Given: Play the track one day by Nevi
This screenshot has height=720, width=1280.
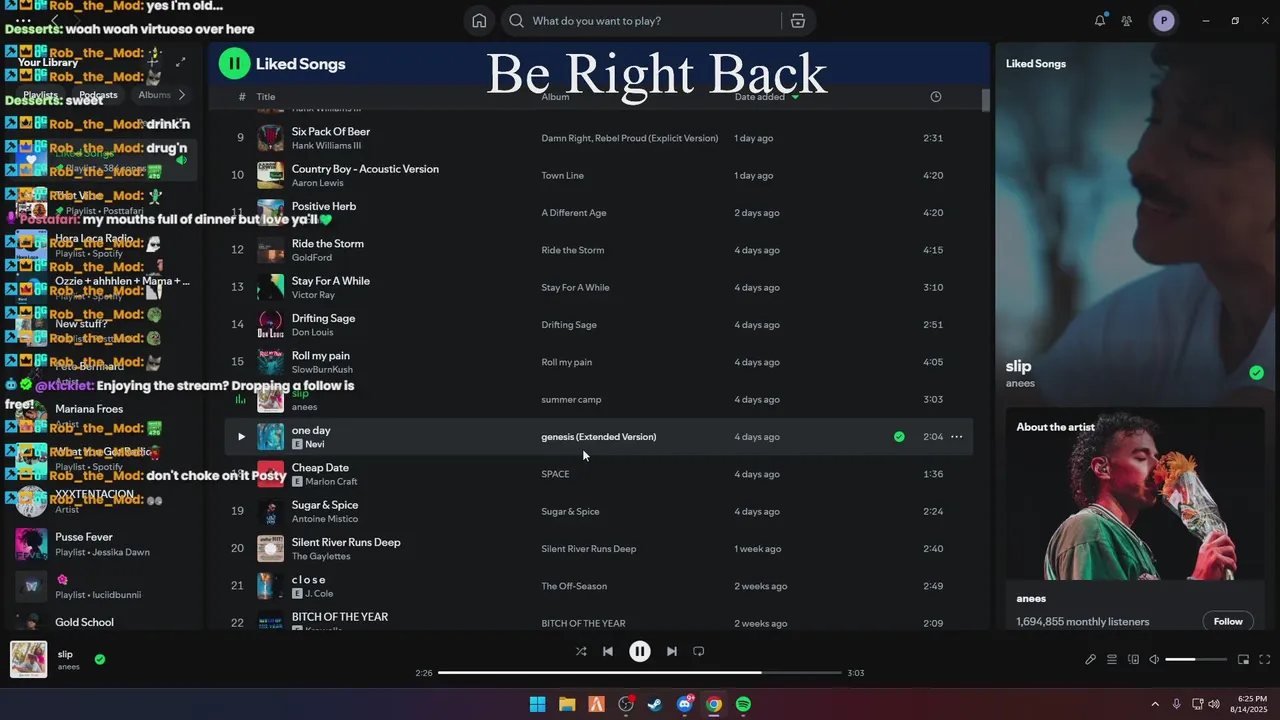Looking at the screenshot, I should [241, 437].
